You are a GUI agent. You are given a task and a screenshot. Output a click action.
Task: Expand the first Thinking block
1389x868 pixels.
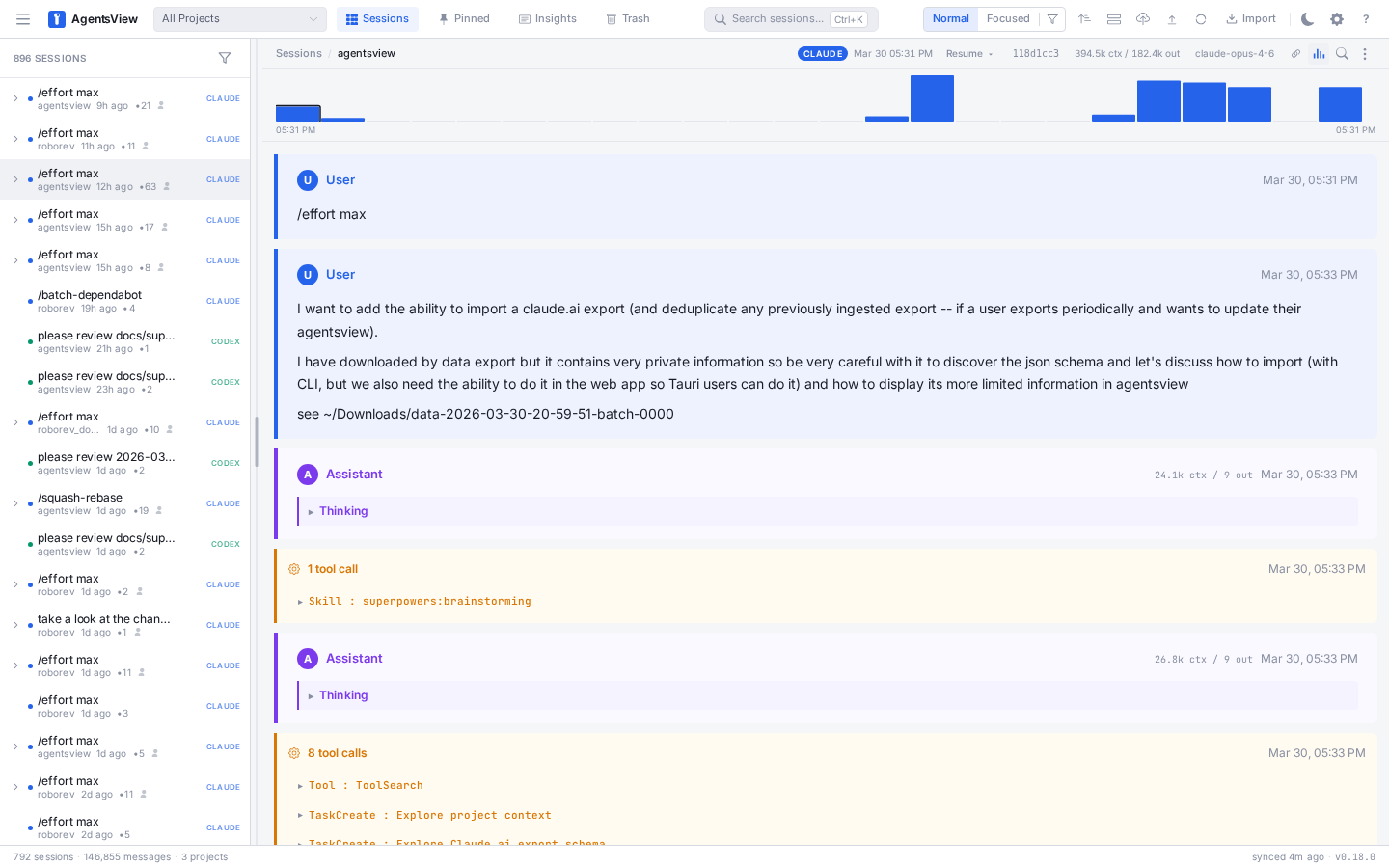coord(343,511)
